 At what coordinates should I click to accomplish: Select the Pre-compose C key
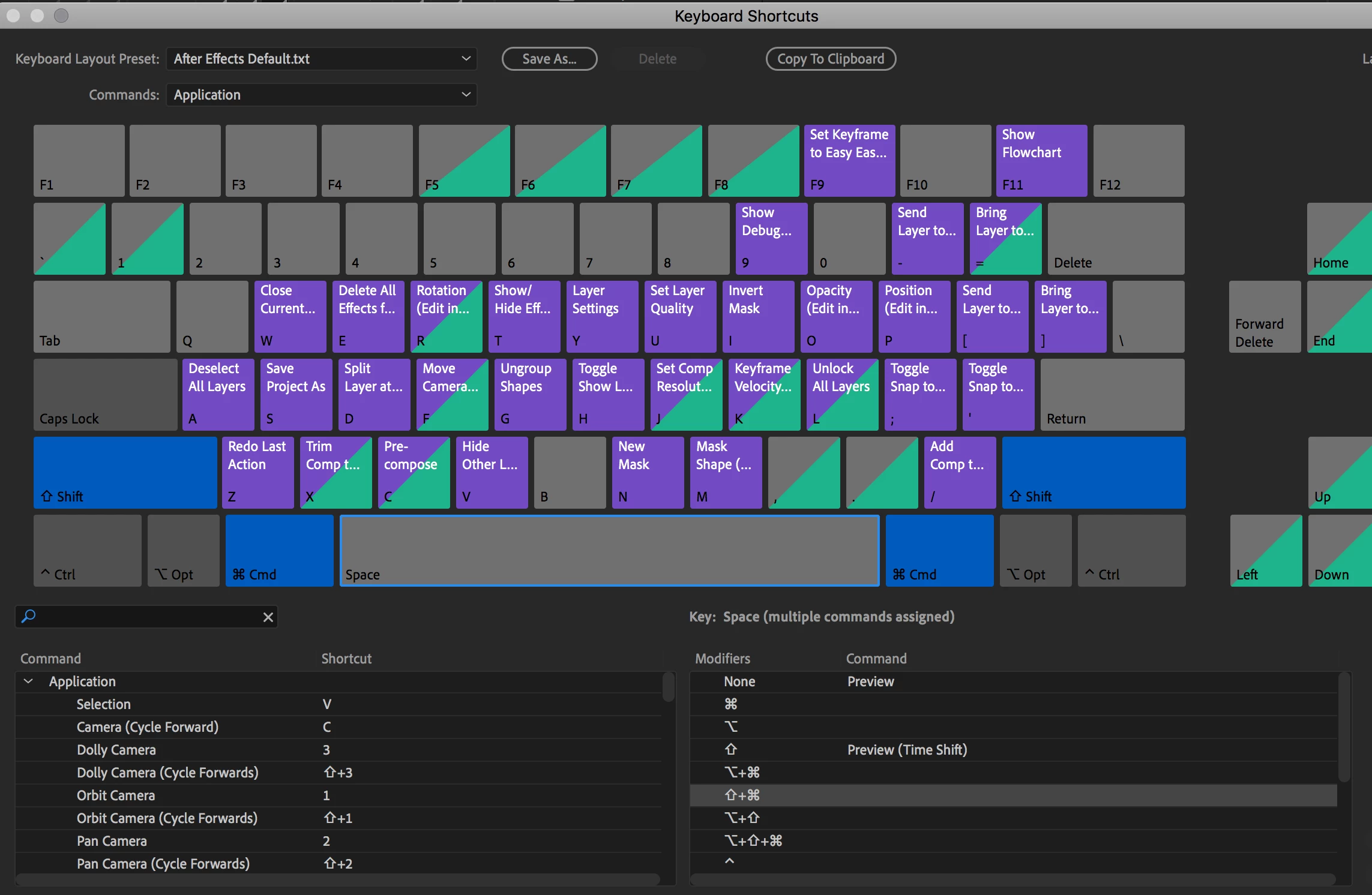(413, 472)
